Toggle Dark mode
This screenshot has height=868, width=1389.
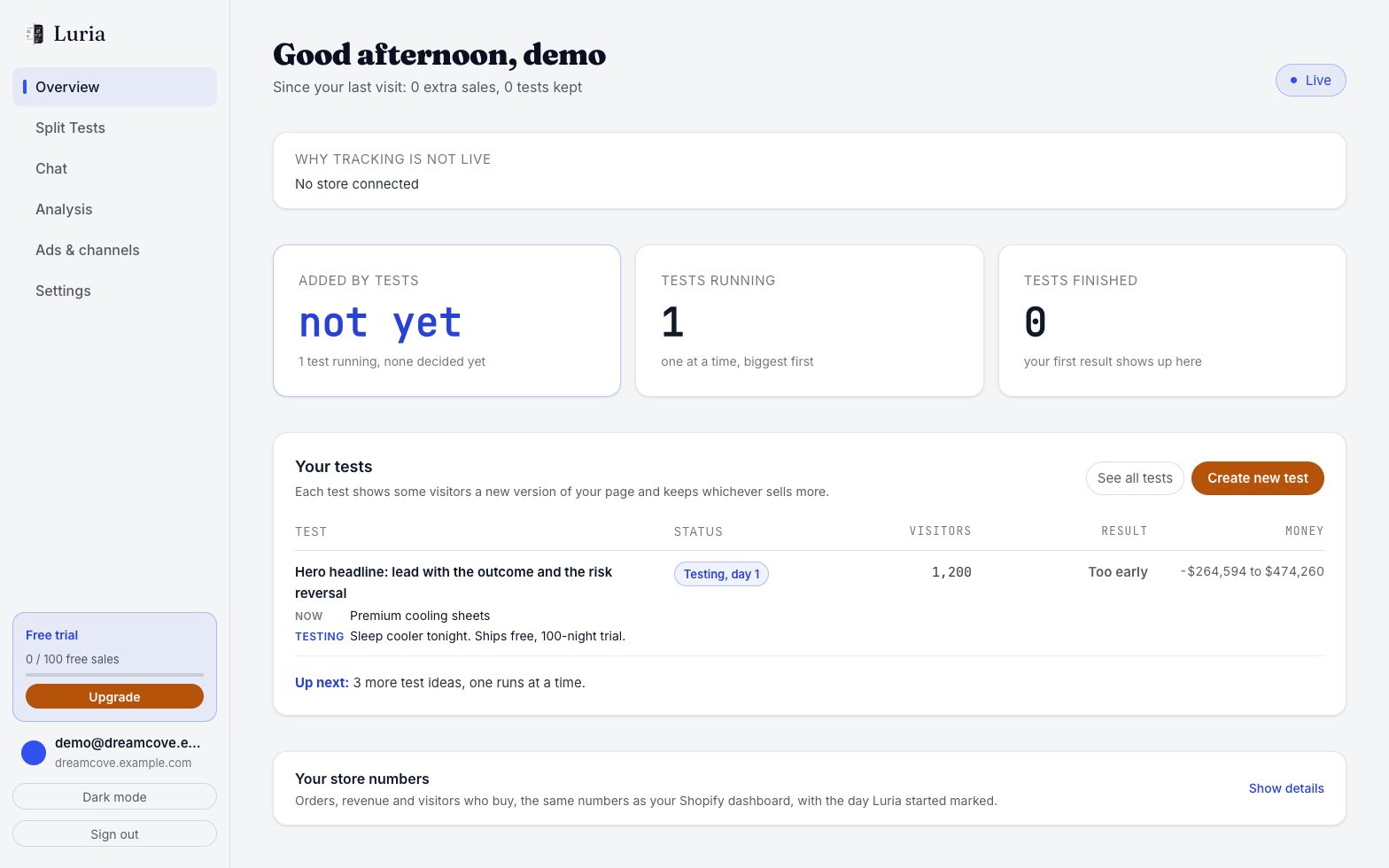[114, 797]
